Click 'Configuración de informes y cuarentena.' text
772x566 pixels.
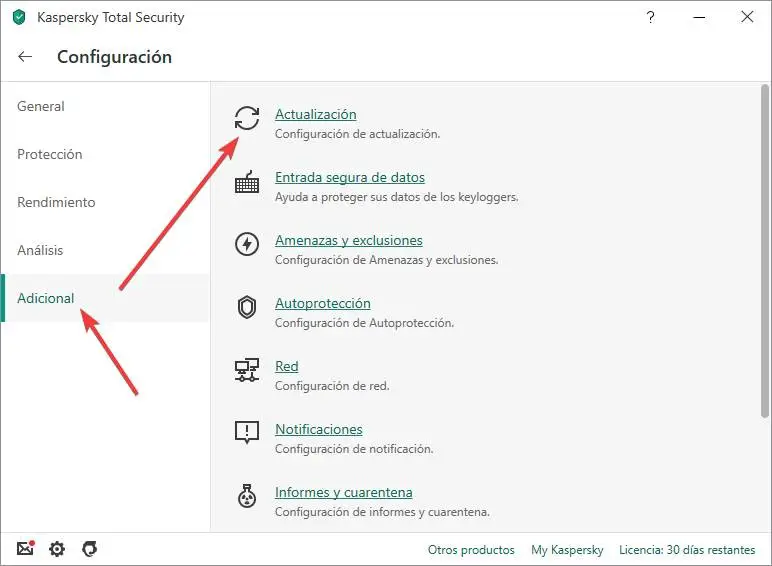click(382, 512)
